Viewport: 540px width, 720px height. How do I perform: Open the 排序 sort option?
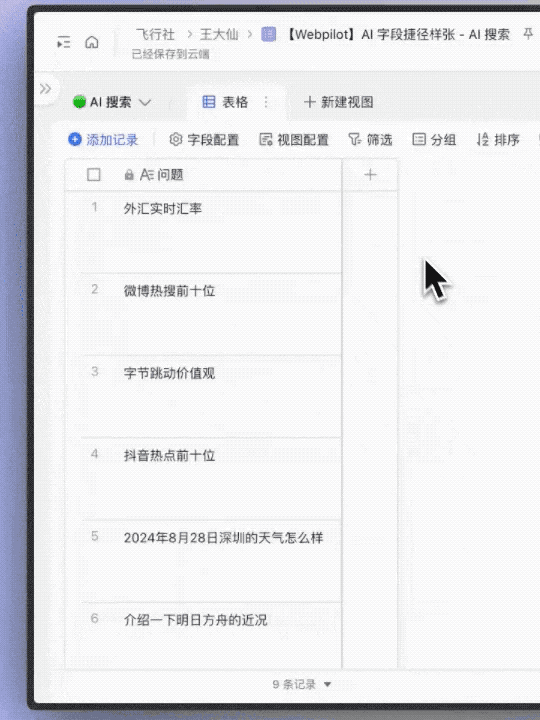tap(498, 140)
